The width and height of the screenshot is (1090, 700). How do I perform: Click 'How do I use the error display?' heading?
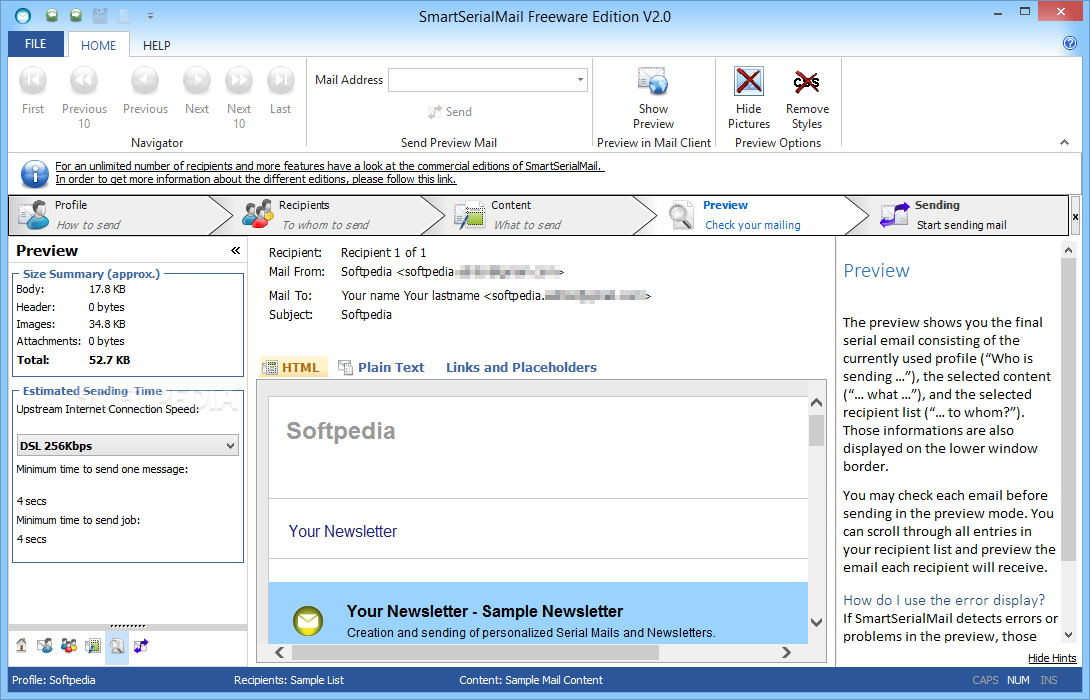(x=943, y=600)
